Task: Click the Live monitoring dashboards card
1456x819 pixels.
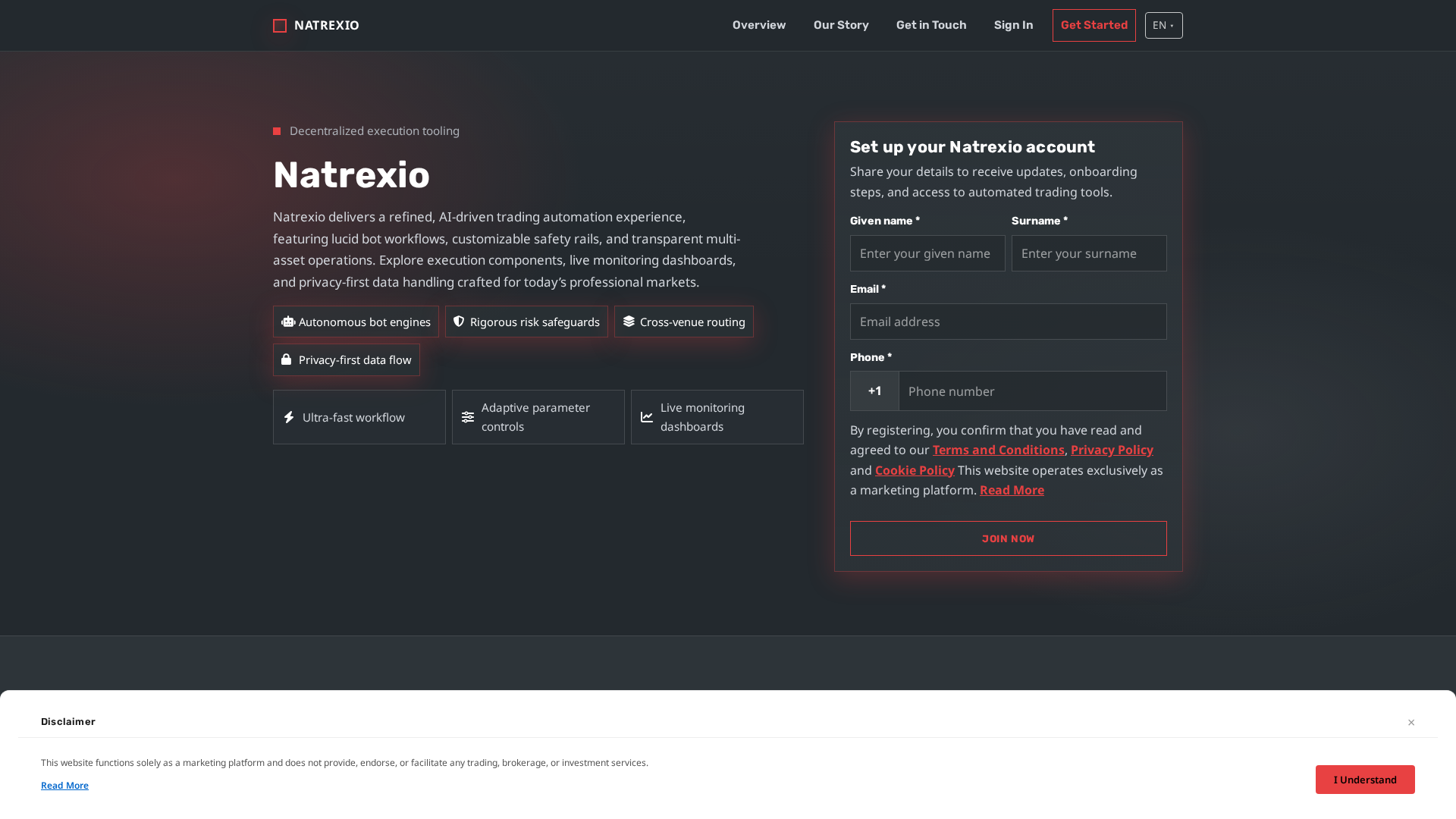Action: click(717, 417)
